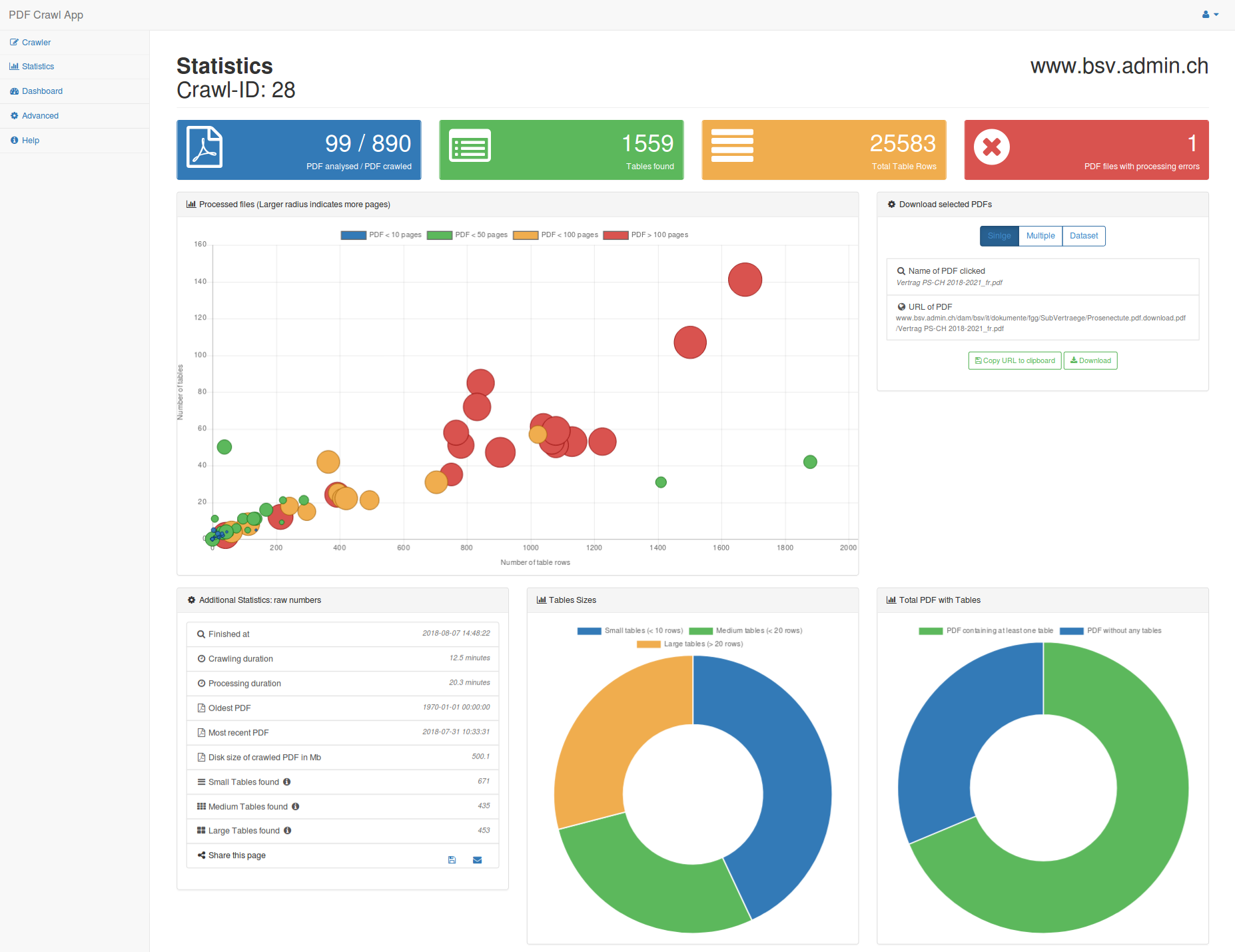1235x952 pixels.
Task: Click the PDF Crawl App brand title
Action: (46, 15)
